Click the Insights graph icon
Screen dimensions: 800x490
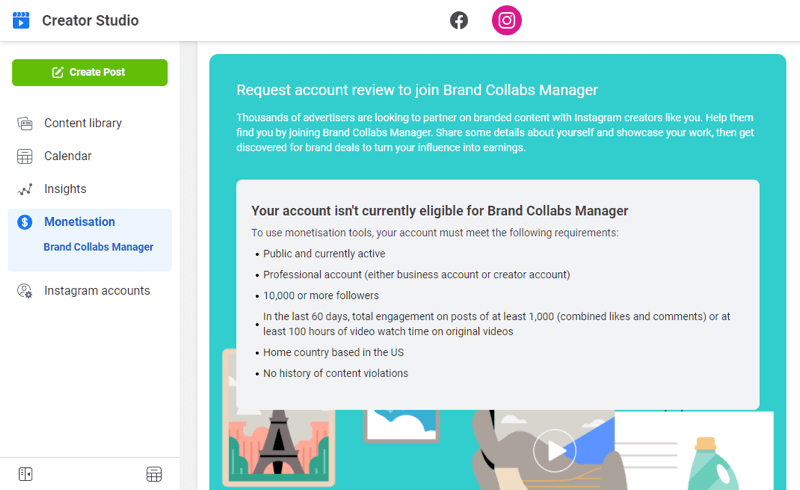(24, 189)
